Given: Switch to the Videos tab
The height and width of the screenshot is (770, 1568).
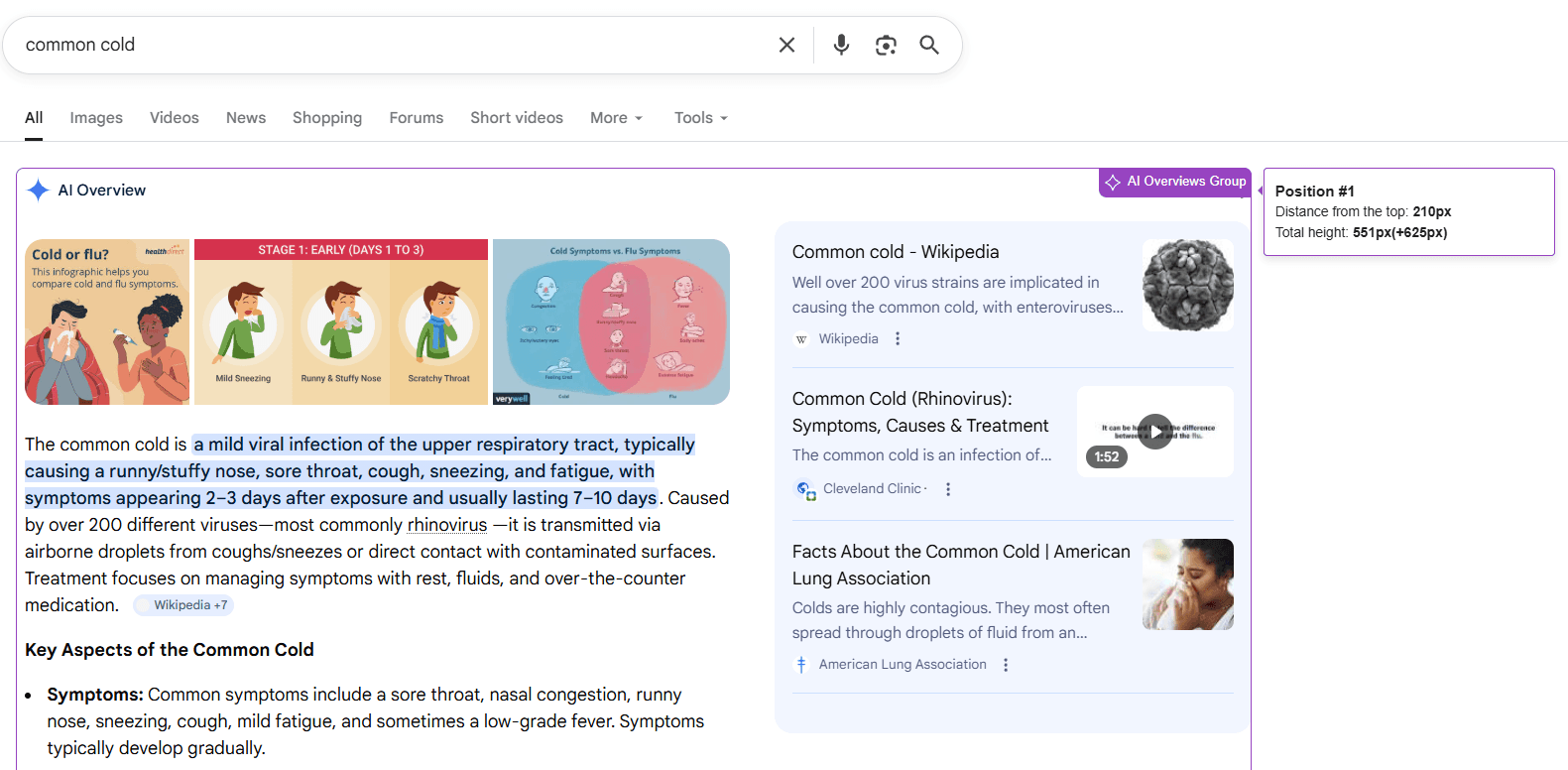Looking at the screenshot, I should point(175,118).
